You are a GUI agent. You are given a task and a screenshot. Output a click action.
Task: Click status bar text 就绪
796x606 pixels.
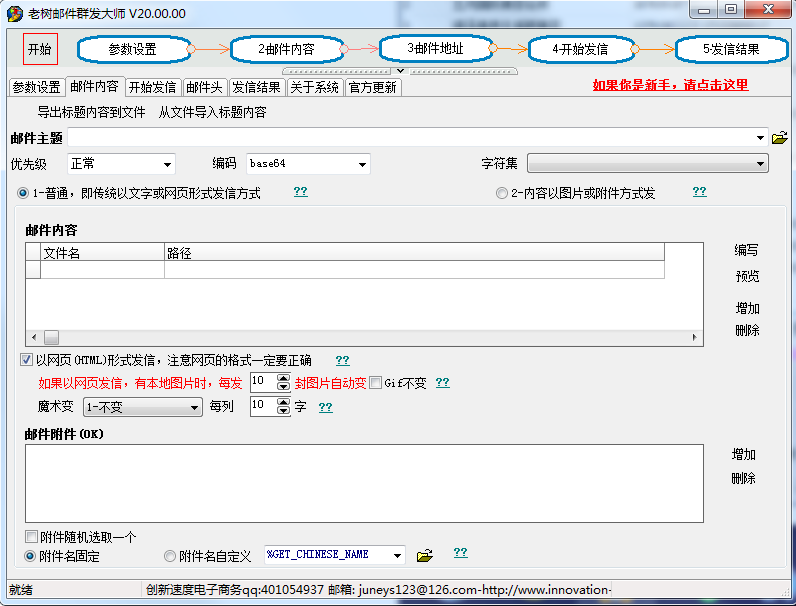click(x=21, y=590)
